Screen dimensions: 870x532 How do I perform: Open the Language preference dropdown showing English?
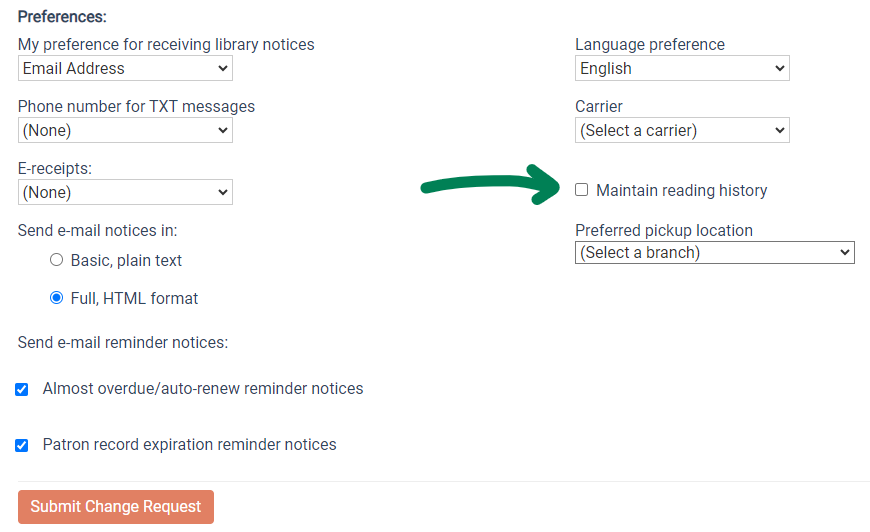682,69
